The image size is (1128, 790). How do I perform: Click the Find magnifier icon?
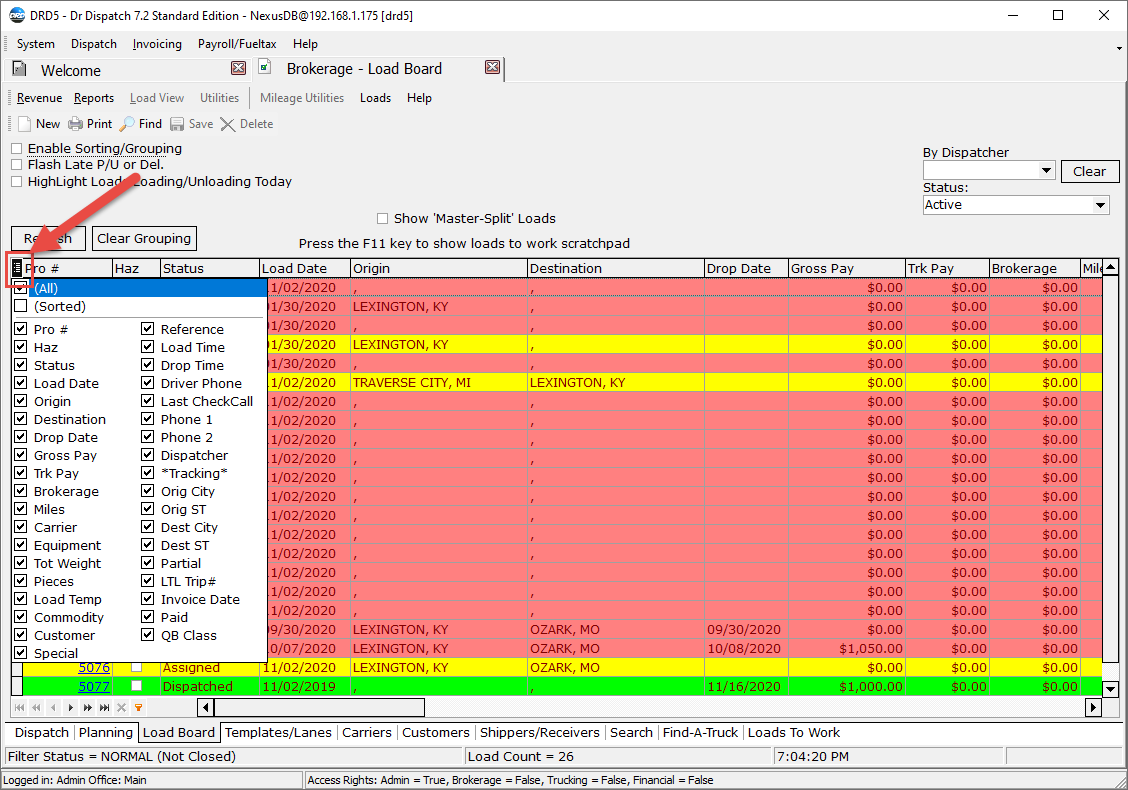point(127,124)
